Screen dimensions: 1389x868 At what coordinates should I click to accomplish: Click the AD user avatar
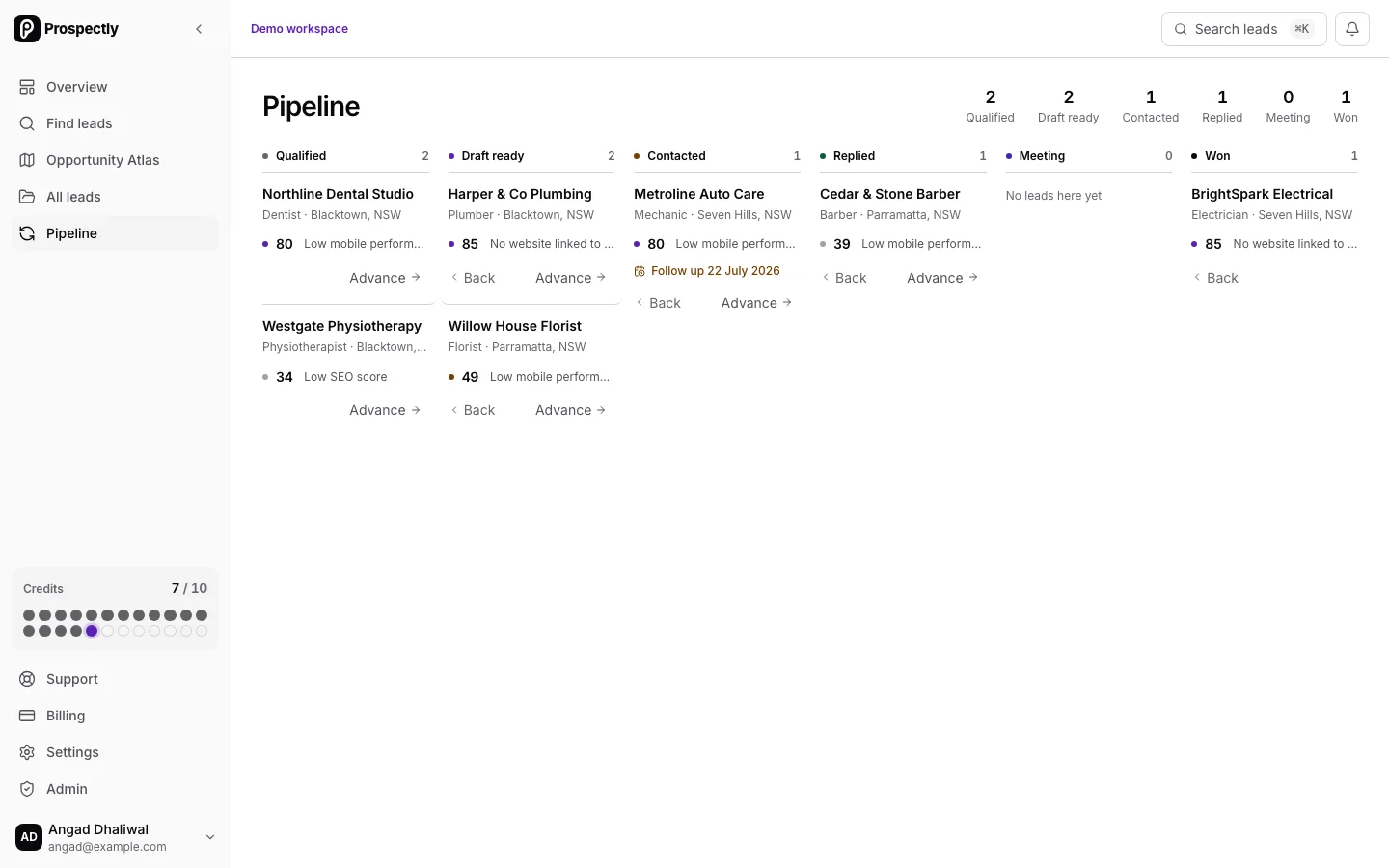(x=29, y=837)
